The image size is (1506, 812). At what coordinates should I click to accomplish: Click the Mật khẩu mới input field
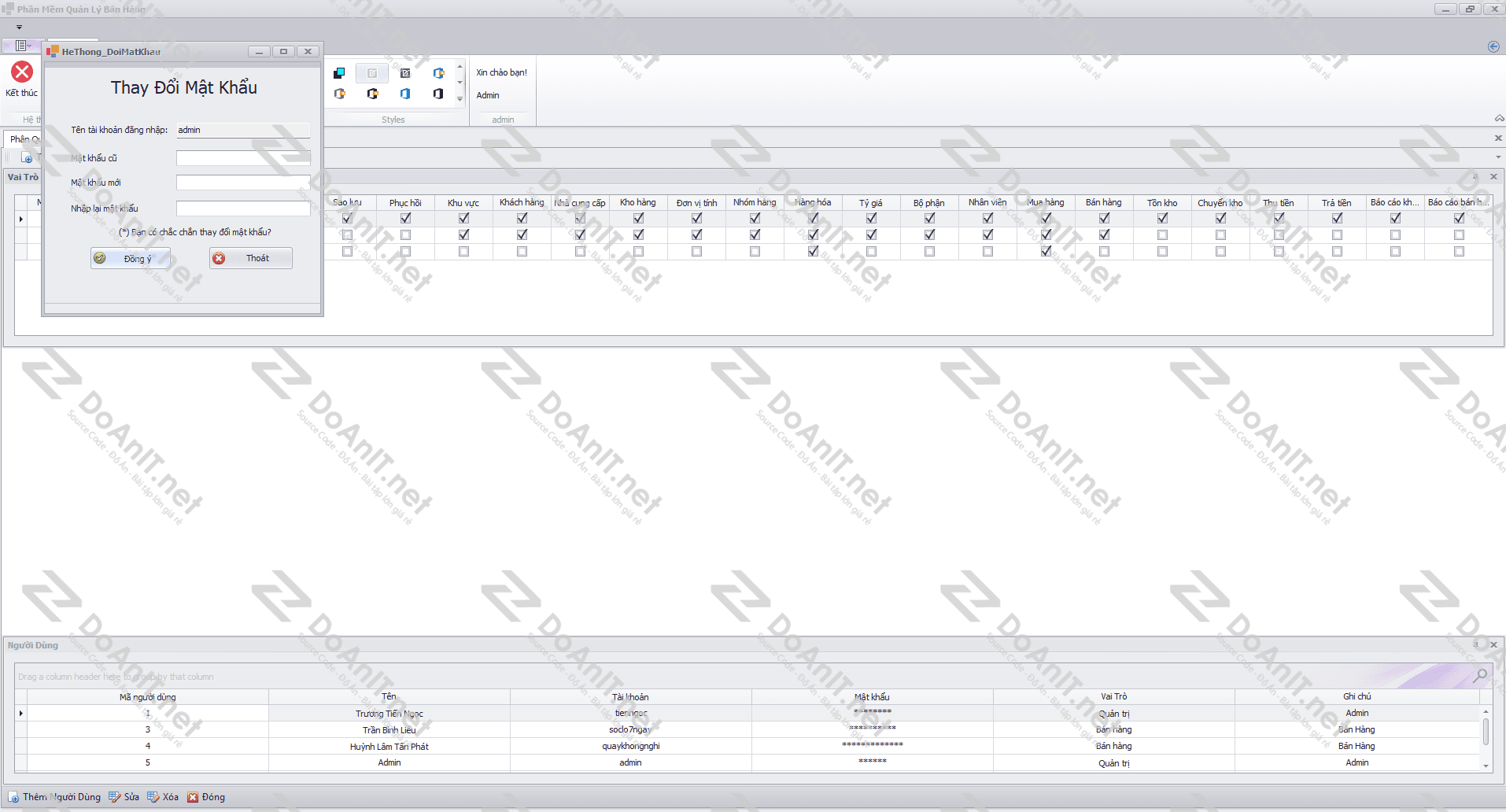[x=243, y=183]
